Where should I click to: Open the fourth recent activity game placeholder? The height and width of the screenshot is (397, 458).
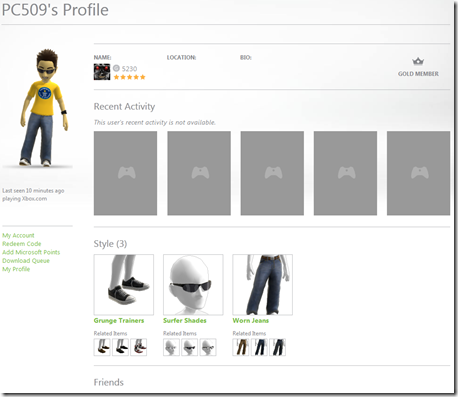[345, 173]
